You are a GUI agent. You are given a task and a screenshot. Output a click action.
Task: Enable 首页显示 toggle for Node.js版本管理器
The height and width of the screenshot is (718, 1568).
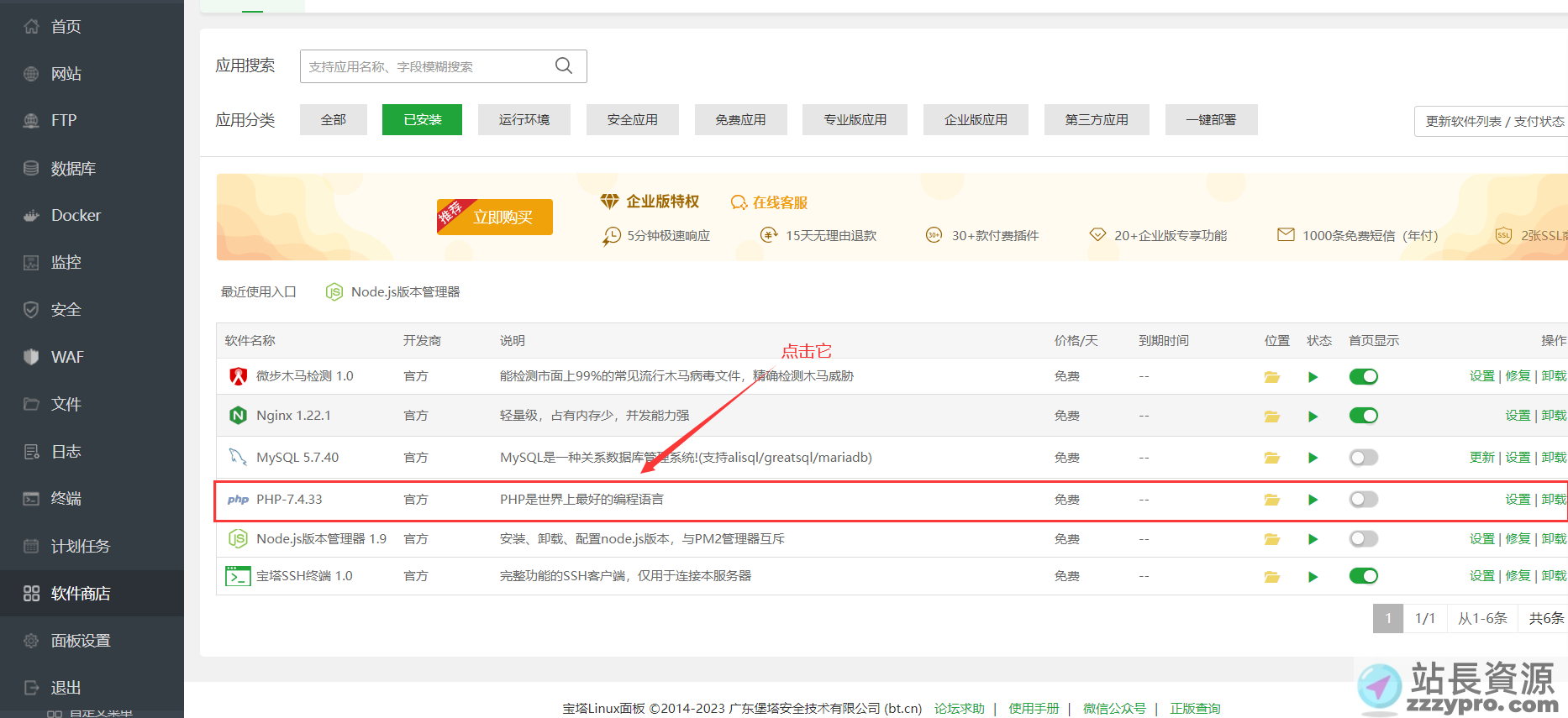1364,538
